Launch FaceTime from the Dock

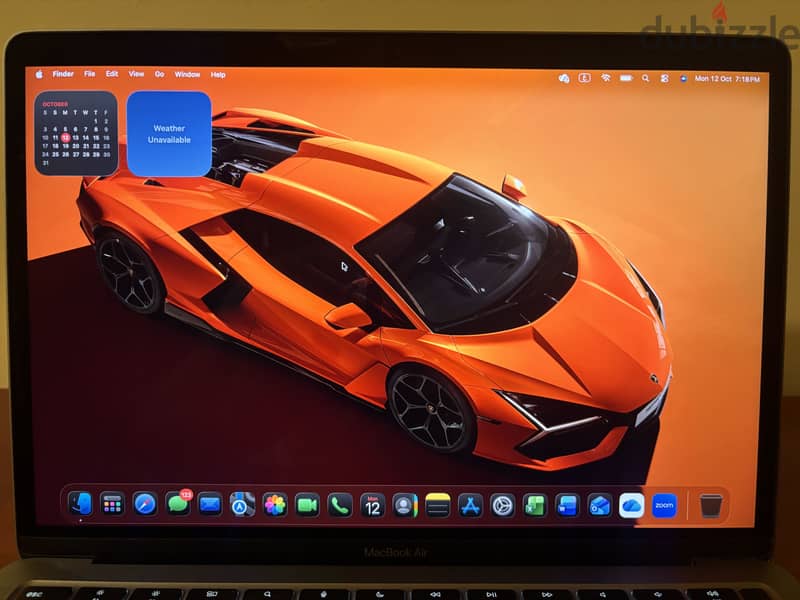[308, 505]
